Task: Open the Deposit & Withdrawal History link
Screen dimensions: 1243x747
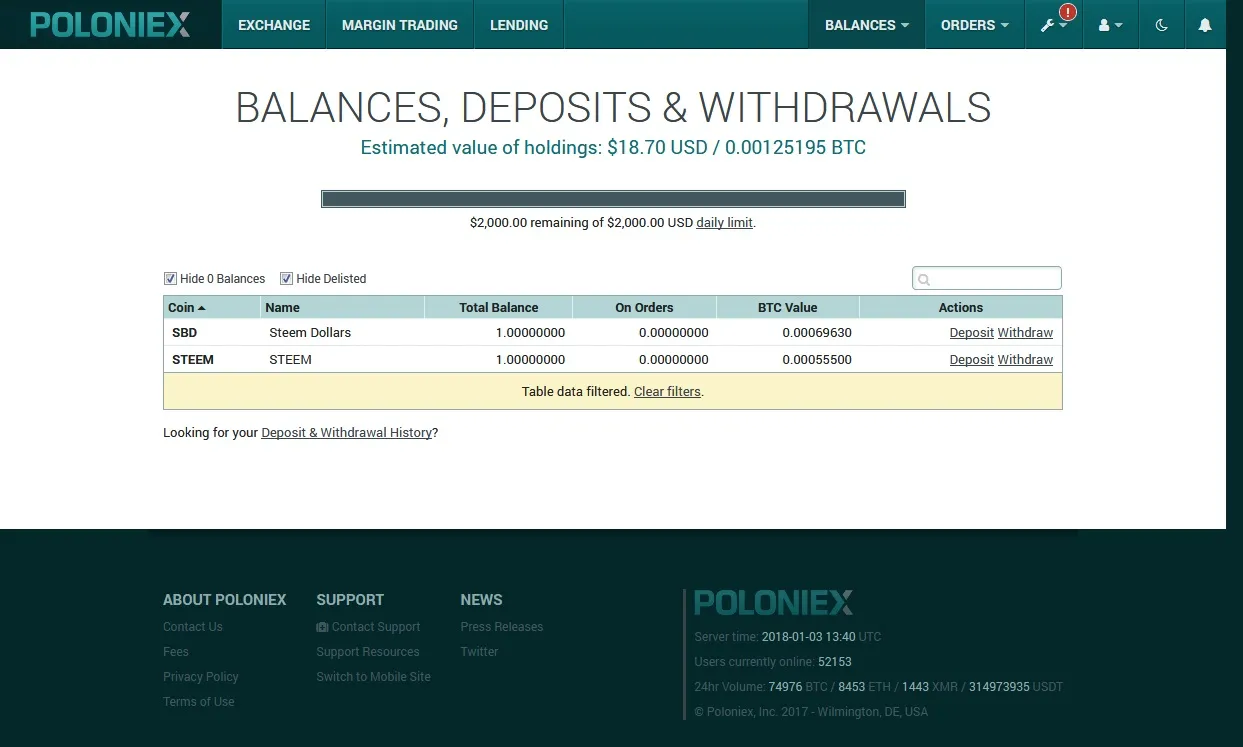Action: pos(346,433)
